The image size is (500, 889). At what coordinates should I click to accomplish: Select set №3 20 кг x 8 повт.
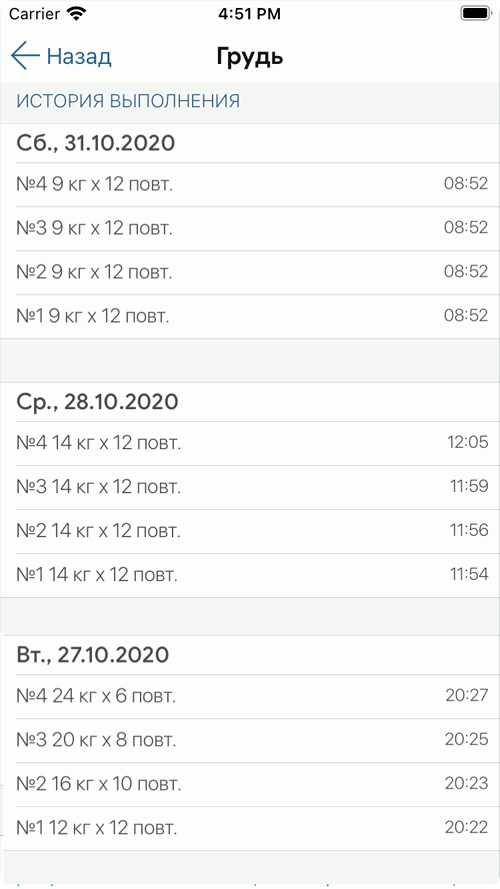[250, 740]
